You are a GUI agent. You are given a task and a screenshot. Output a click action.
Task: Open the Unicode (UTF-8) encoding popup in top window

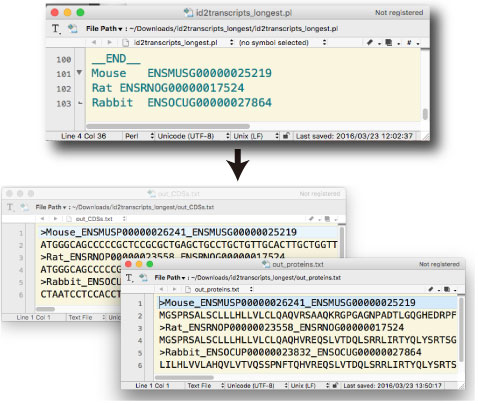(193, 136)
